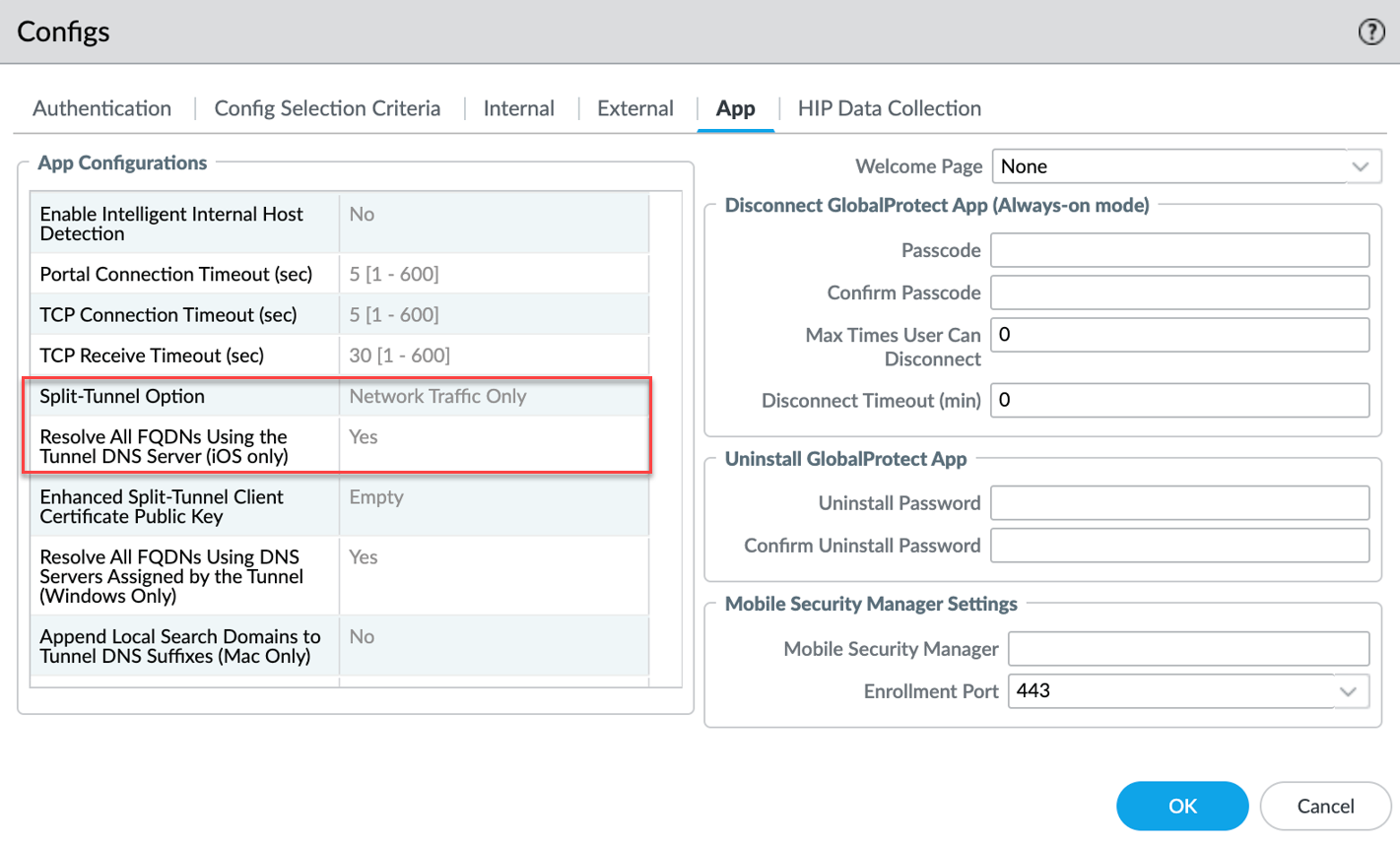Open the HIP Data Collection tab

(x=889, y=108)
